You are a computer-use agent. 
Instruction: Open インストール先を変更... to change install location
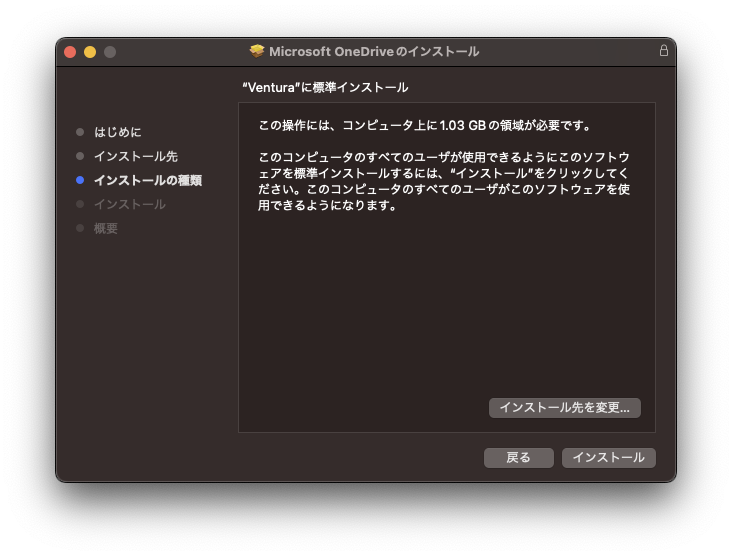(x=564, y=408)
